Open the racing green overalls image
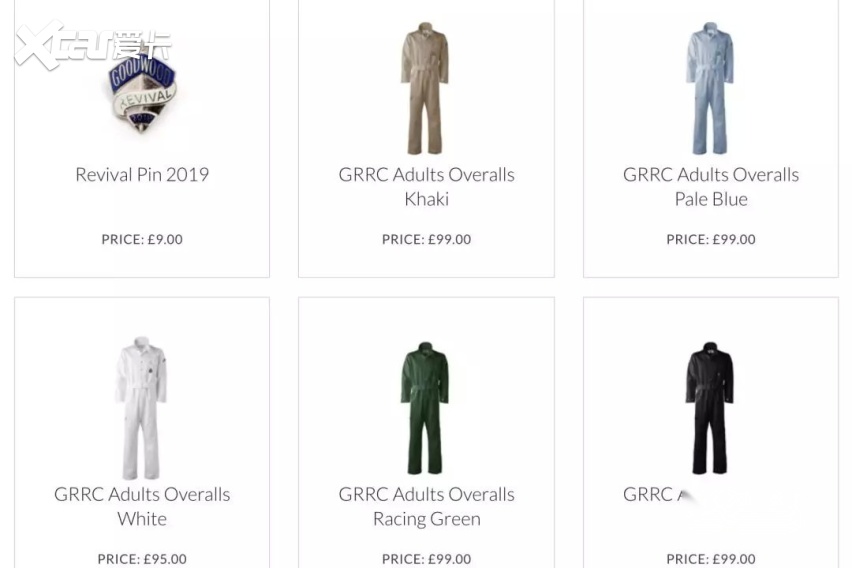Viewport: 852px width, 568px height. (425, 408)
